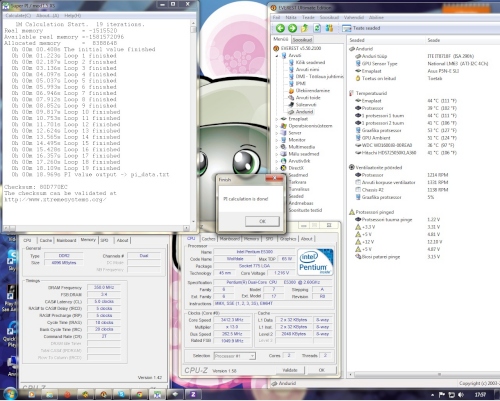Image resolution: width=500 pixels, height=401 pixels.
Task: Click the CPU-Z purple Z taskbar icon
Action: [x=193, y=395]
